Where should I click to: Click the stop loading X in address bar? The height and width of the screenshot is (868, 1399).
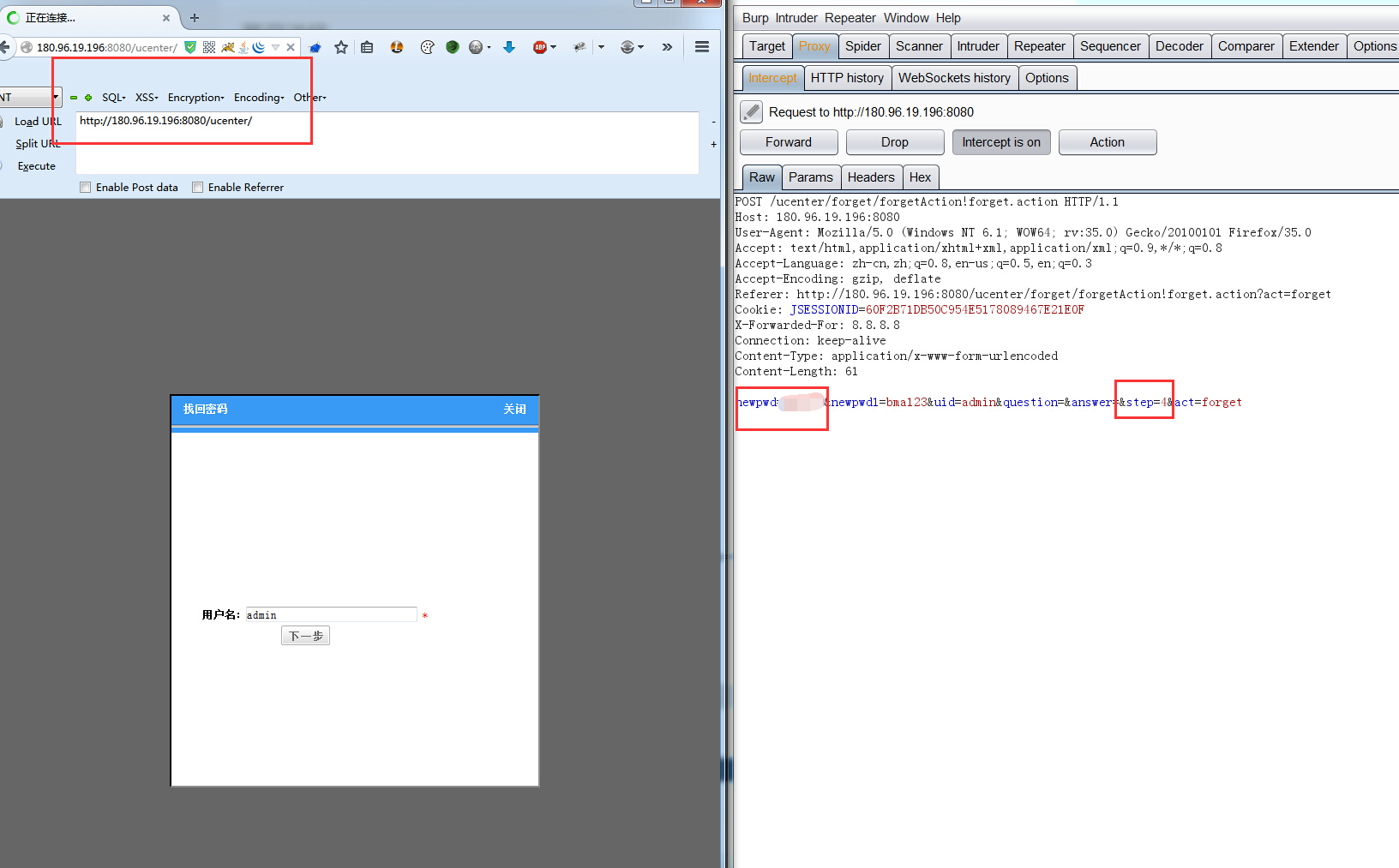click(291, 47)
